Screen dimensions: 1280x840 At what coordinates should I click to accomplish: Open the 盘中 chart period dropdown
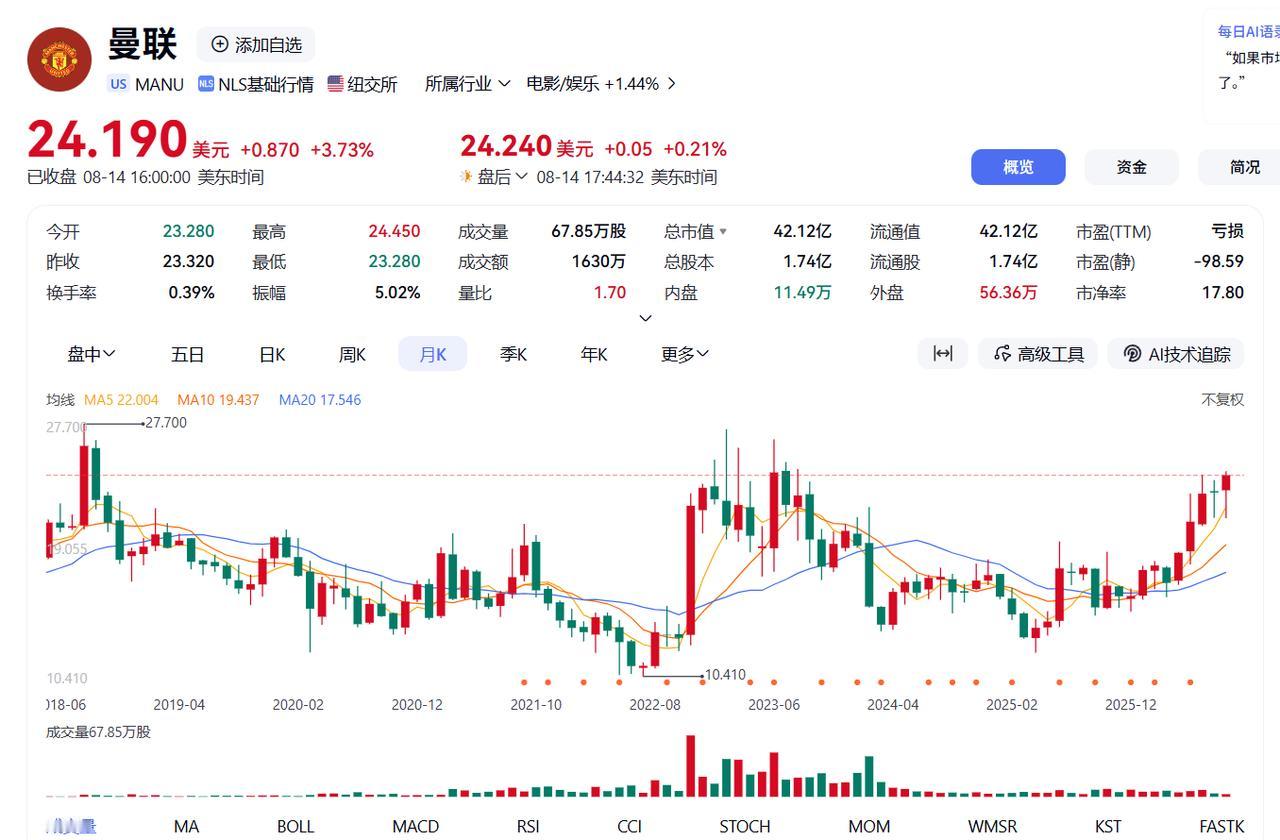coord(91,354)
